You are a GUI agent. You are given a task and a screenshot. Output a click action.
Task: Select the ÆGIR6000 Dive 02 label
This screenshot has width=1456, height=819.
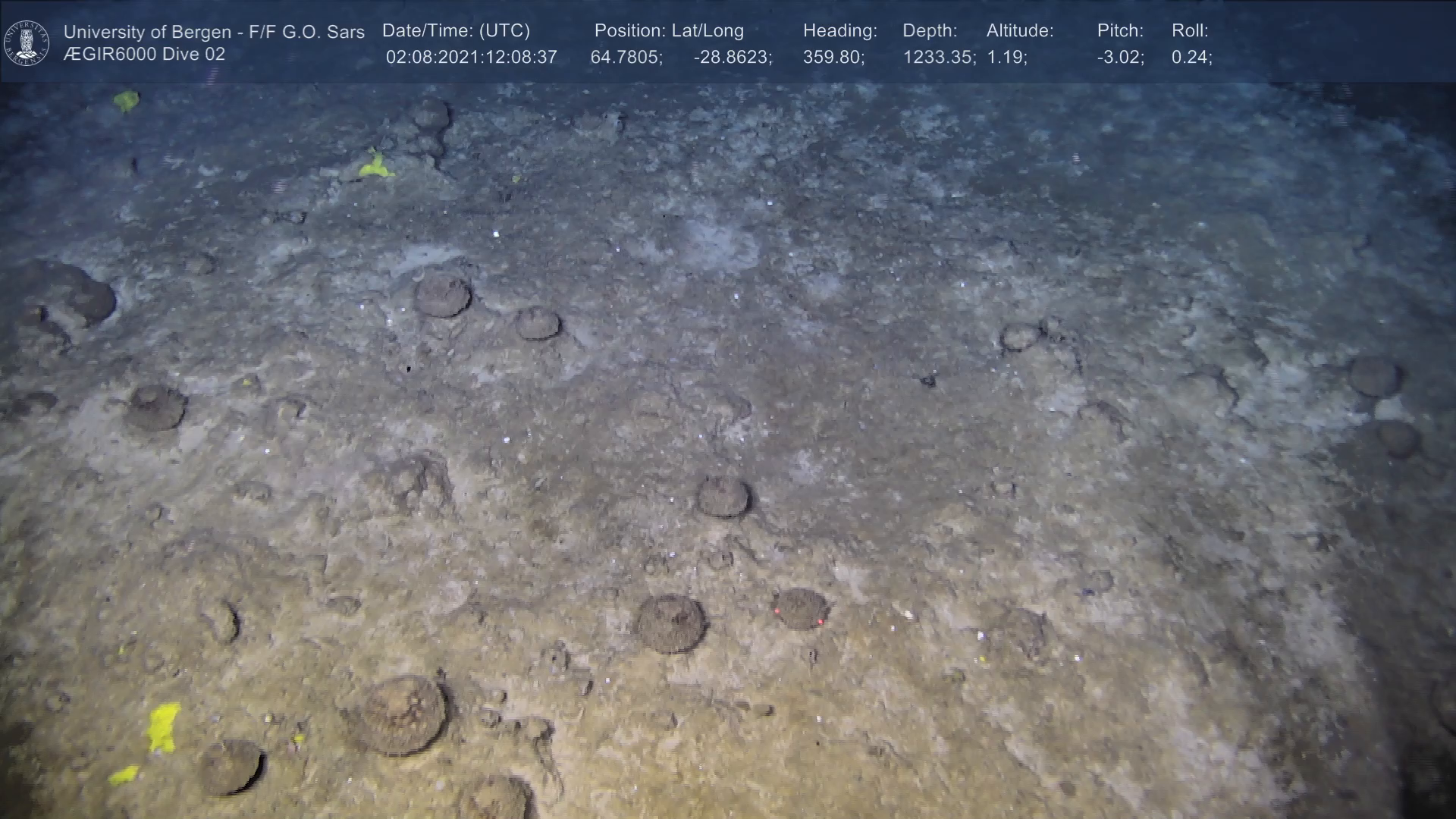[x=144, y=55]
